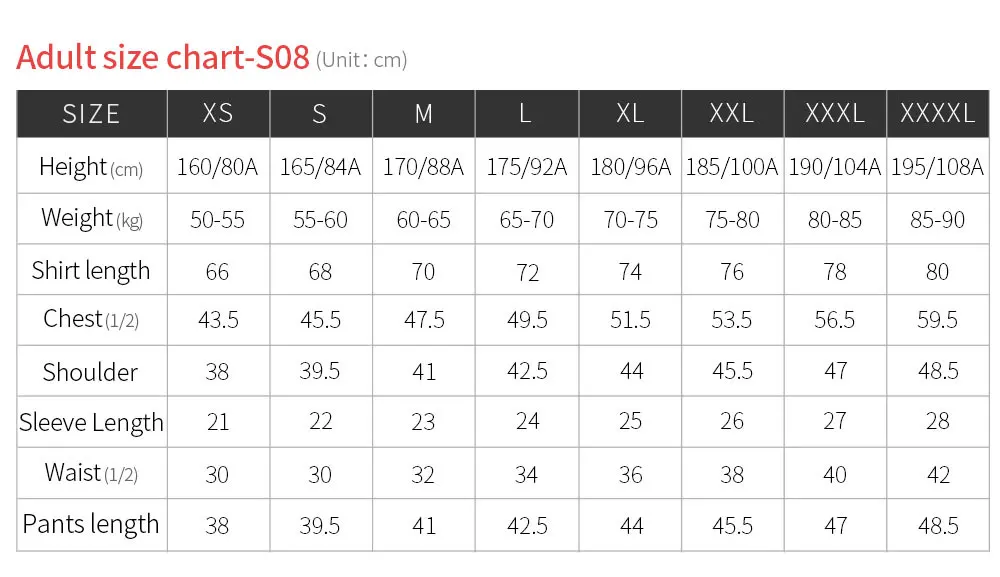Select the XXXXL column header
1000x577 pixels.
[938, 113]
